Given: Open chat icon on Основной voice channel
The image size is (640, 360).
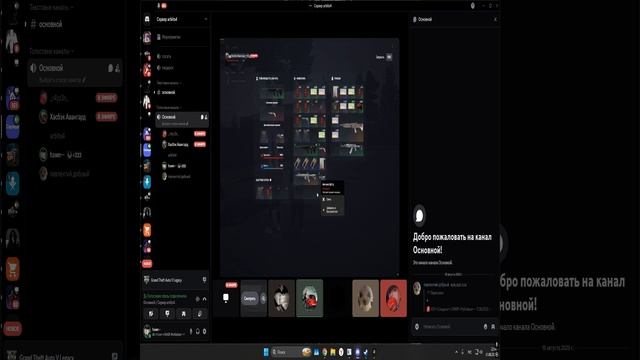Looking at the screenshot, I should (202, 117).
